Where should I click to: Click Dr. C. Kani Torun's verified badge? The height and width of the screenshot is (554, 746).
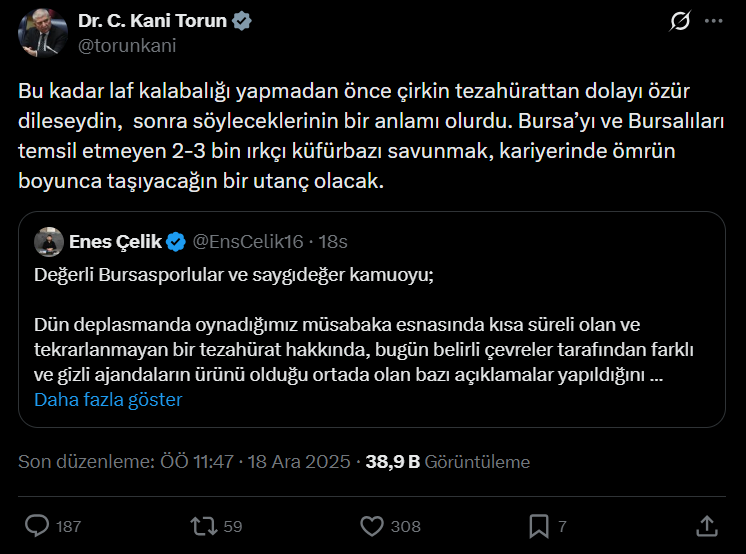(x=242, y=21)
